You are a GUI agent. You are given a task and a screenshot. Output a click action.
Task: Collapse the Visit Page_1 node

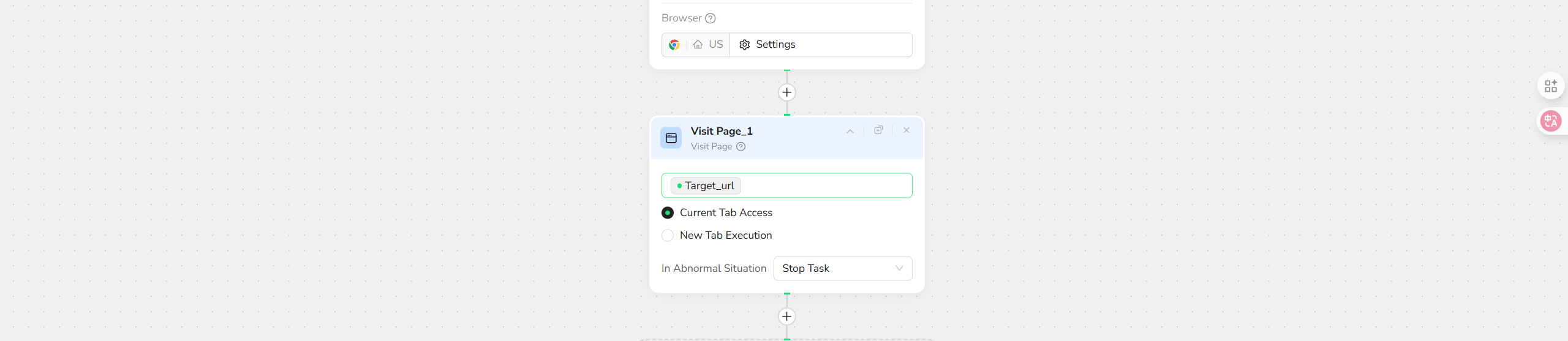pos(850,131)
